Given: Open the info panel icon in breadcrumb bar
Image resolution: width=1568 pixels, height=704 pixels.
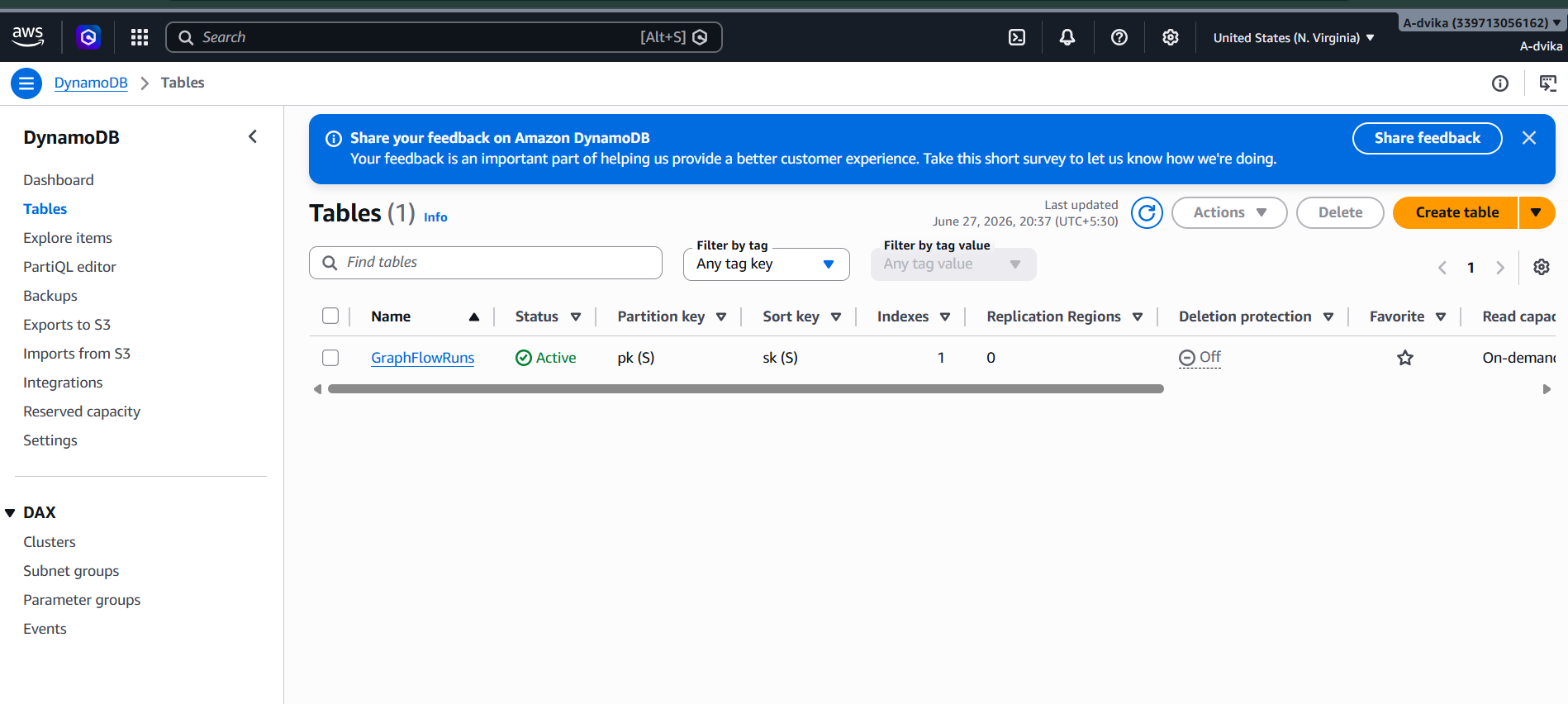Looking at the screenshot, I should point(1500,83).
